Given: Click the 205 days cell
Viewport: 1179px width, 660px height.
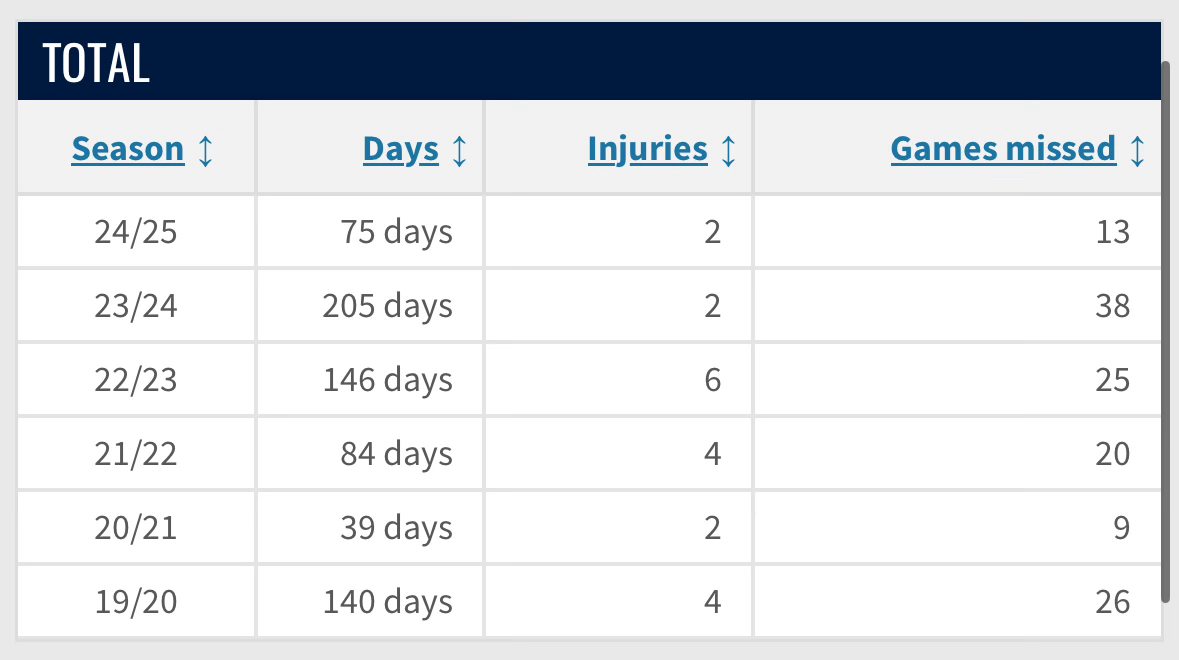Looking at the screenshot, I should [387, 306].
